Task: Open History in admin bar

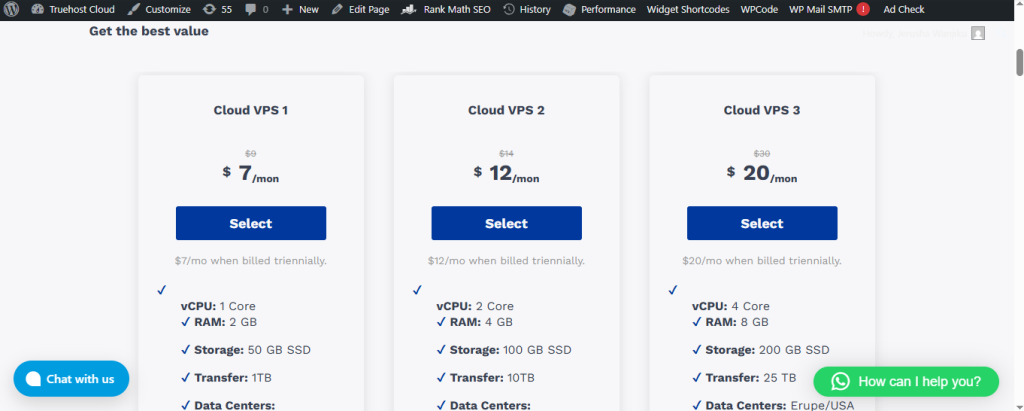Action: pos(526,10)
